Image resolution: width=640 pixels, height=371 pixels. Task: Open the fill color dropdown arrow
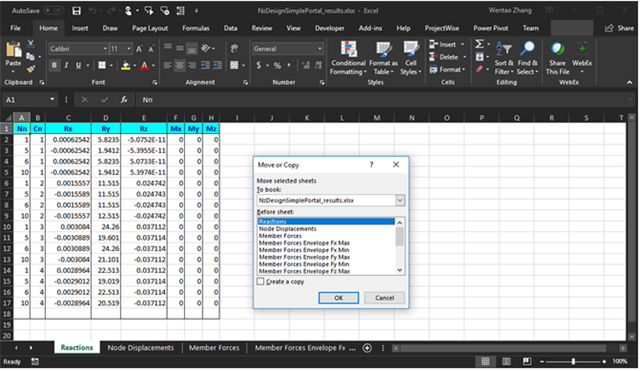point(134,65)
